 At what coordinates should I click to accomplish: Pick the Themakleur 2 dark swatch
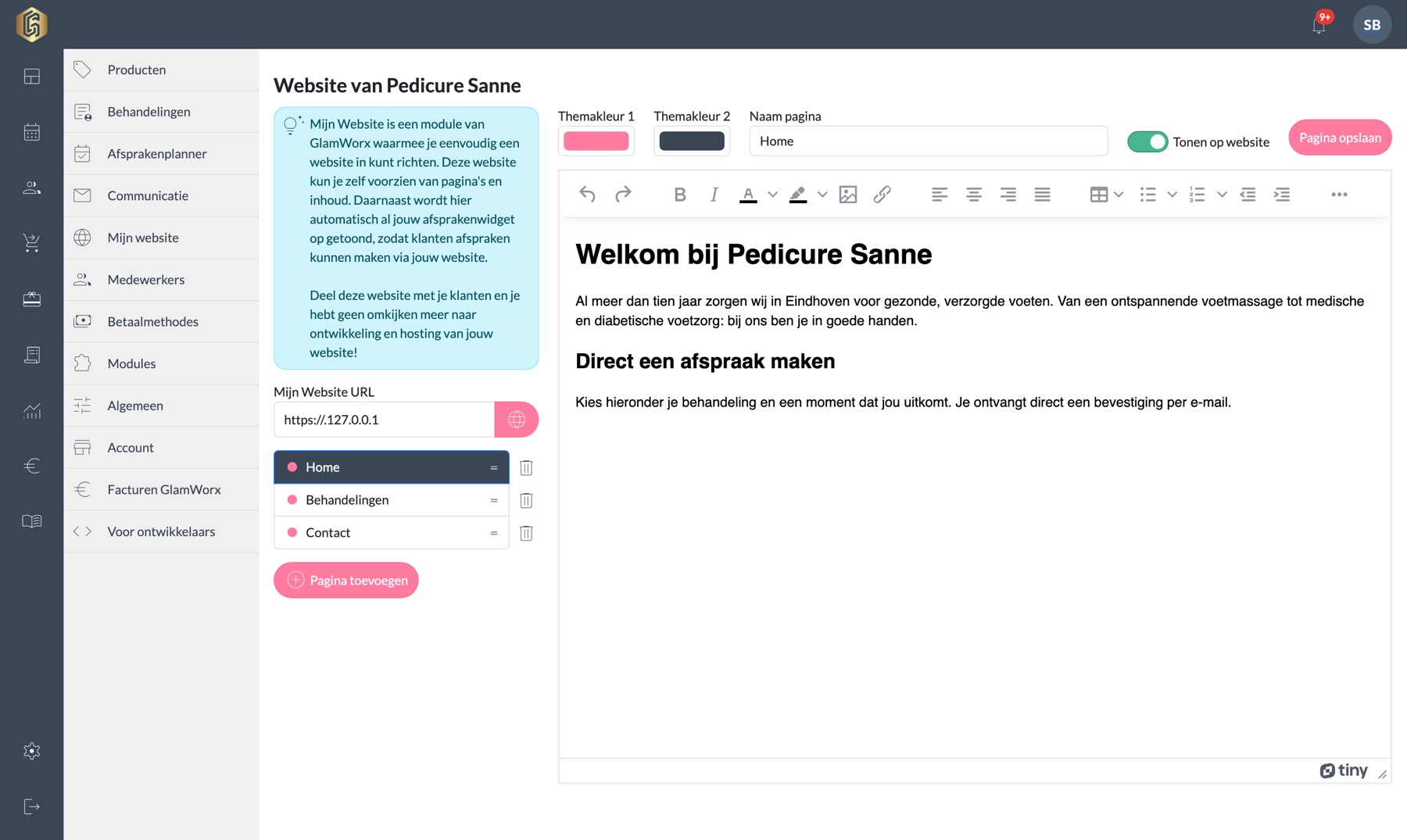(x=692, y=141)
